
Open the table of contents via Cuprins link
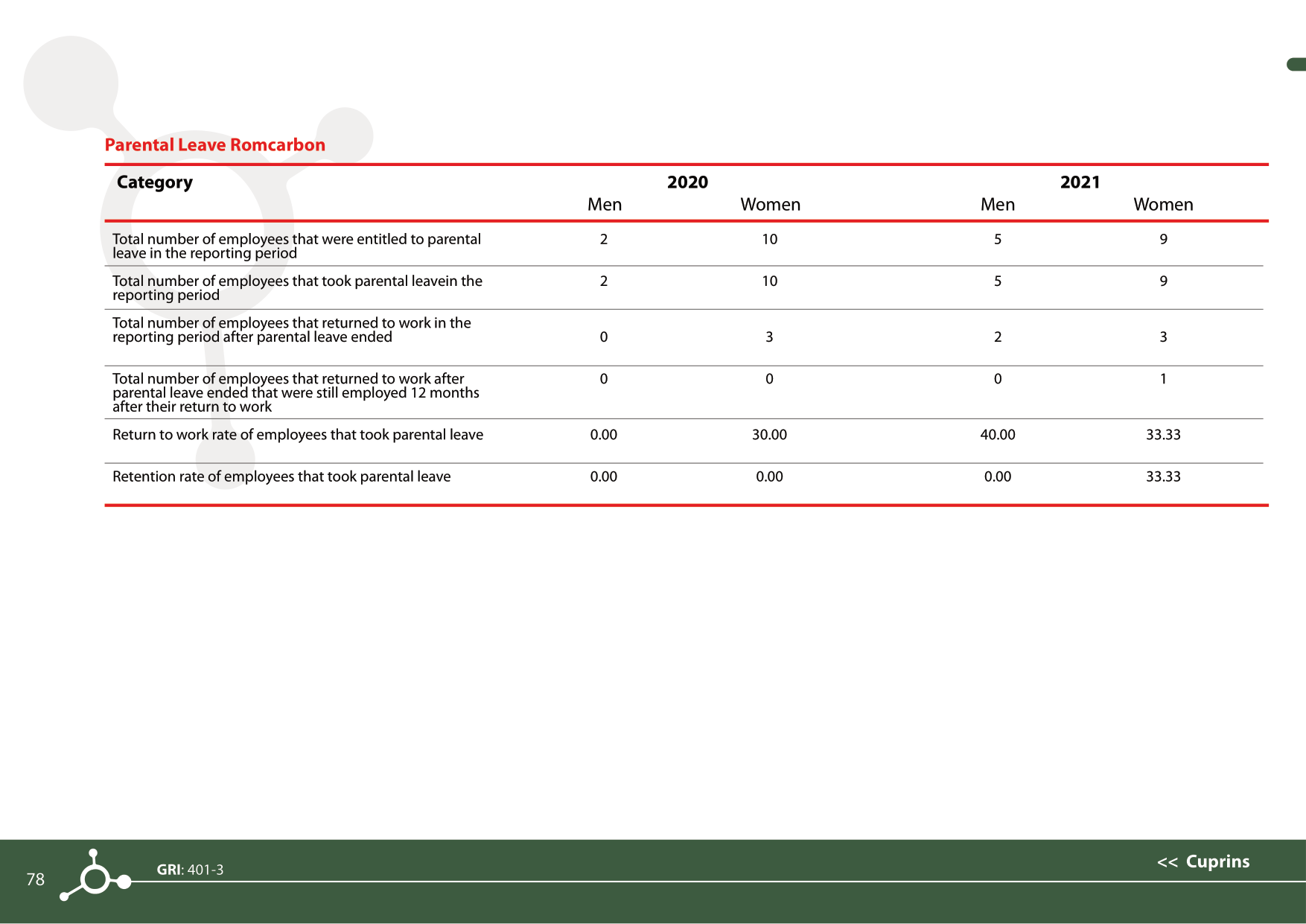(x=1217, y=862)
